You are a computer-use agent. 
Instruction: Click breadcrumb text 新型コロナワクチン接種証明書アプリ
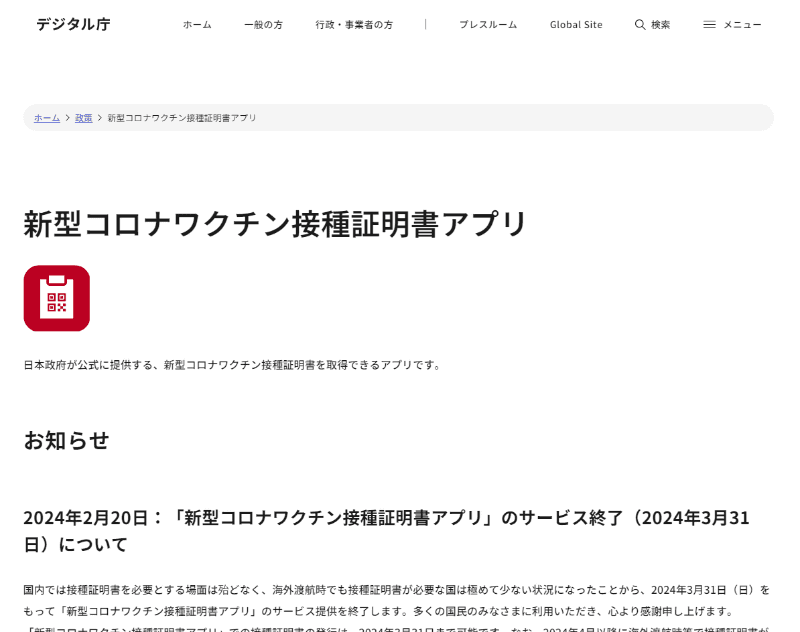click(x=182, y=118)
